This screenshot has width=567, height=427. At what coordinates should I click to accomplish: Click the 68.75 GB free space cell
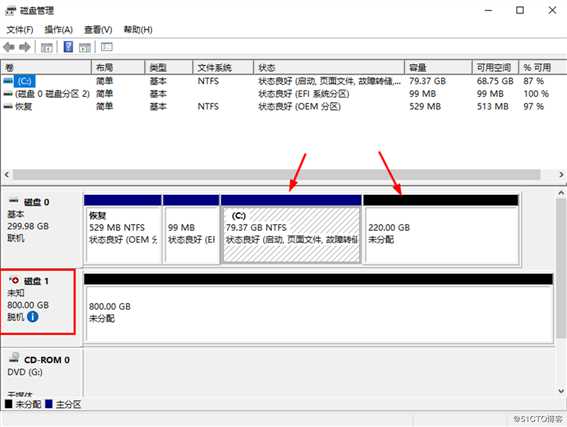(495, 81)
